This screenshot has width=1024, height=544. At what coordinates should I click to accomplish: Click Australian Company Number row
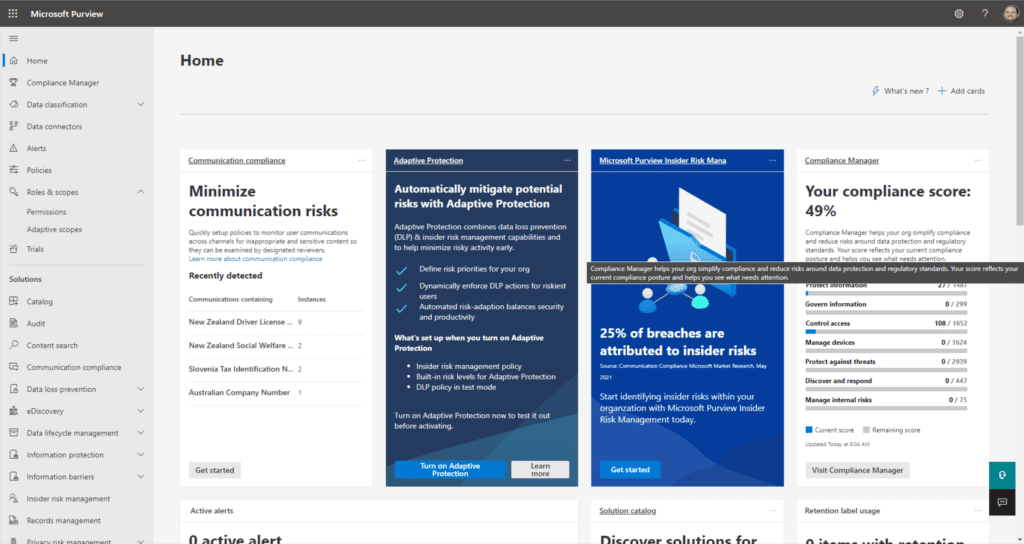tap(276, 392)
